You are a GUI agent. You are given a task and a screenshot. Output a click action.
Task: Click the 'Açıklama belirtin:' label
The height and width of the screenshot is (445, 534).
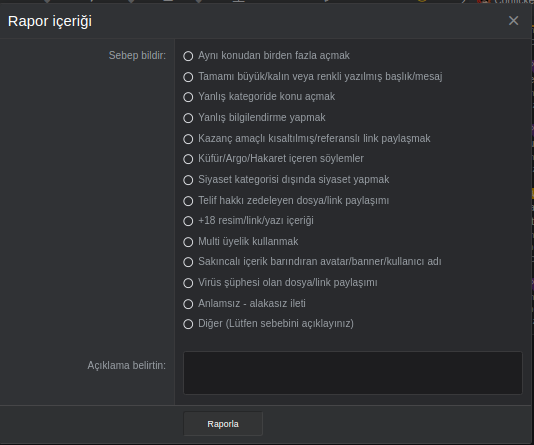click(x=127, y=365)
